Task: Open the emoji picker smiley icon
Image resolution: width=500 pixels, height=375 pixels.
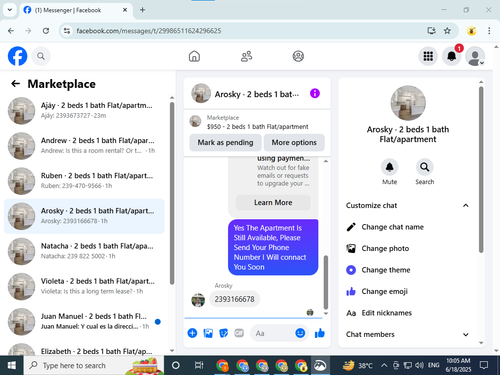Action: click(300, 333)
